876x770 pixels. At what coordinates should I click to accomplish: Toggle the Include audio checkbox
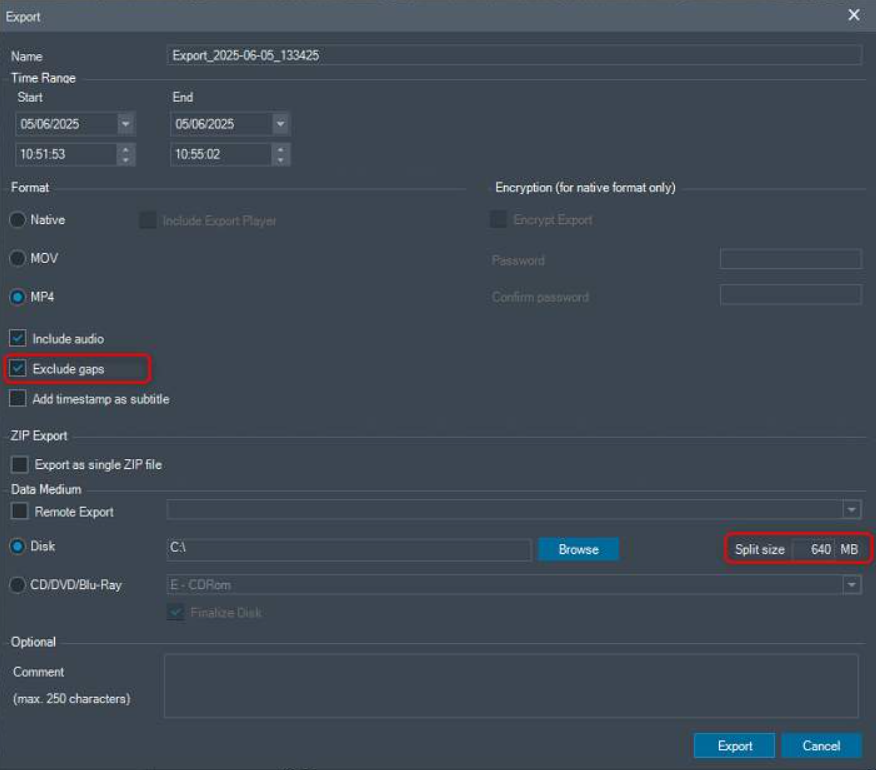click(18, 339)
